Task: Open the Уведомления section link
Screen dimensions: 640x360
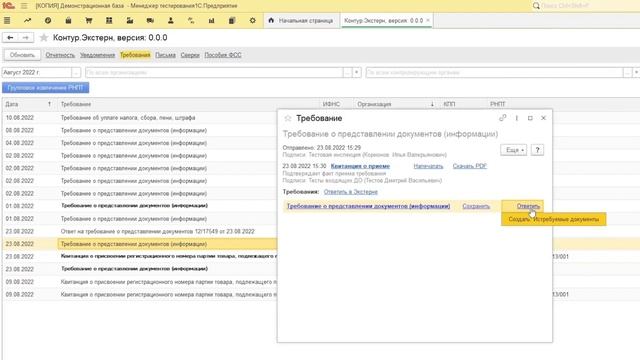Action: pos(97,55)
